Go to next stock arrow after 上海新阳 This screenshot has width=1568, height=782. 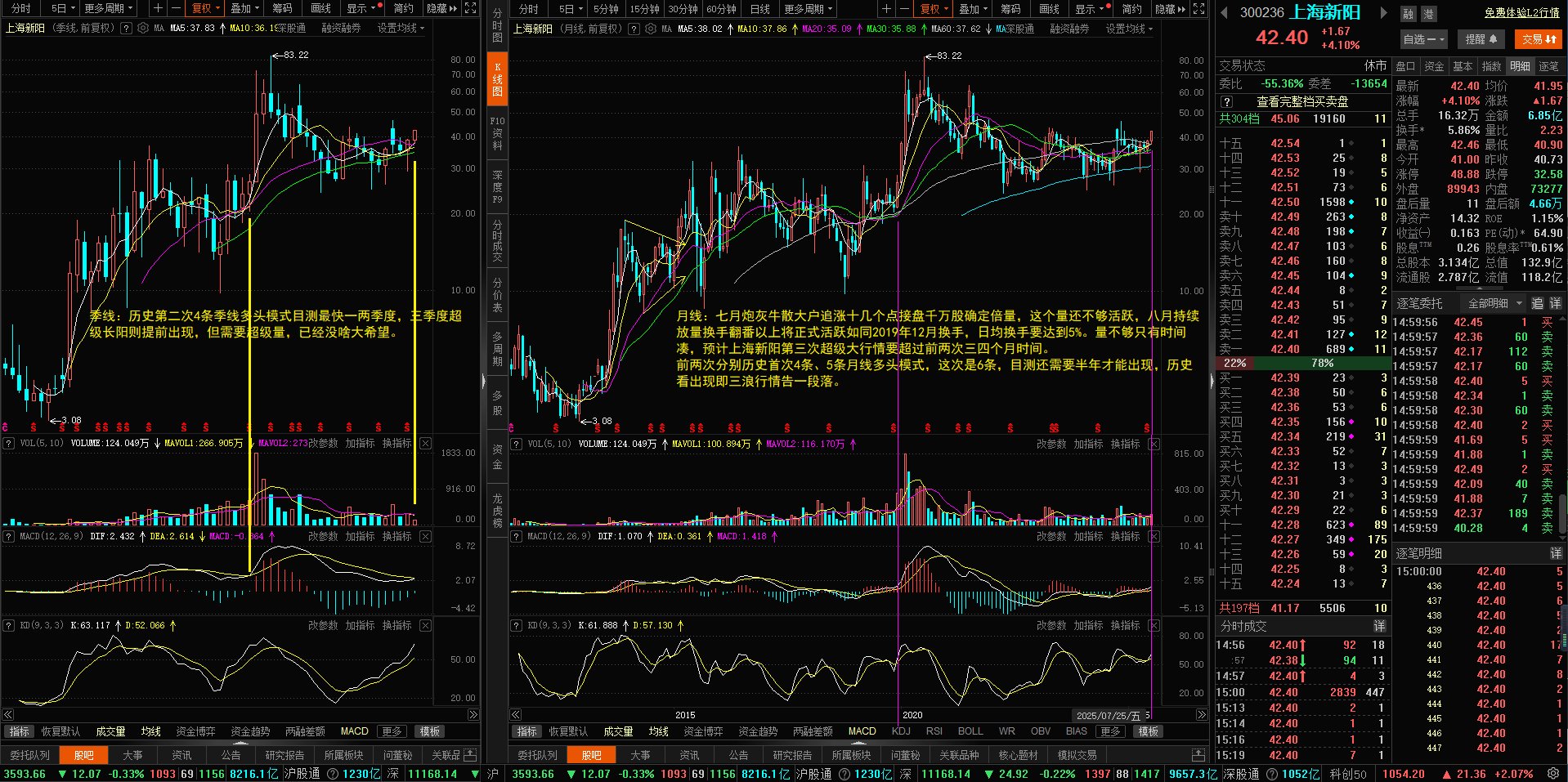click(1383, 13)
